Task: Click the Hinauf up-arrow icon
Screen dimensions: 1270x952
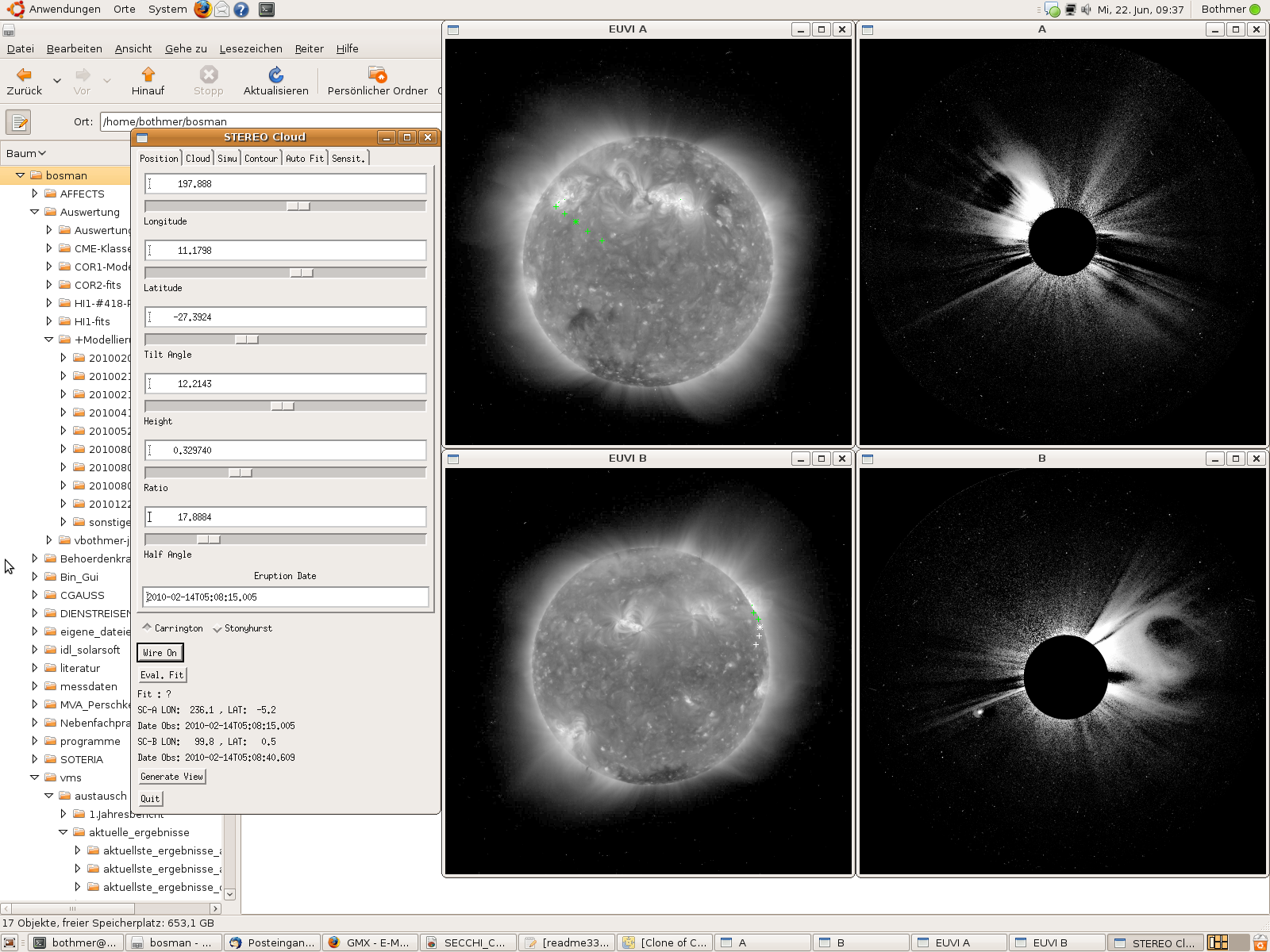Action: click(x=148, y=75)
